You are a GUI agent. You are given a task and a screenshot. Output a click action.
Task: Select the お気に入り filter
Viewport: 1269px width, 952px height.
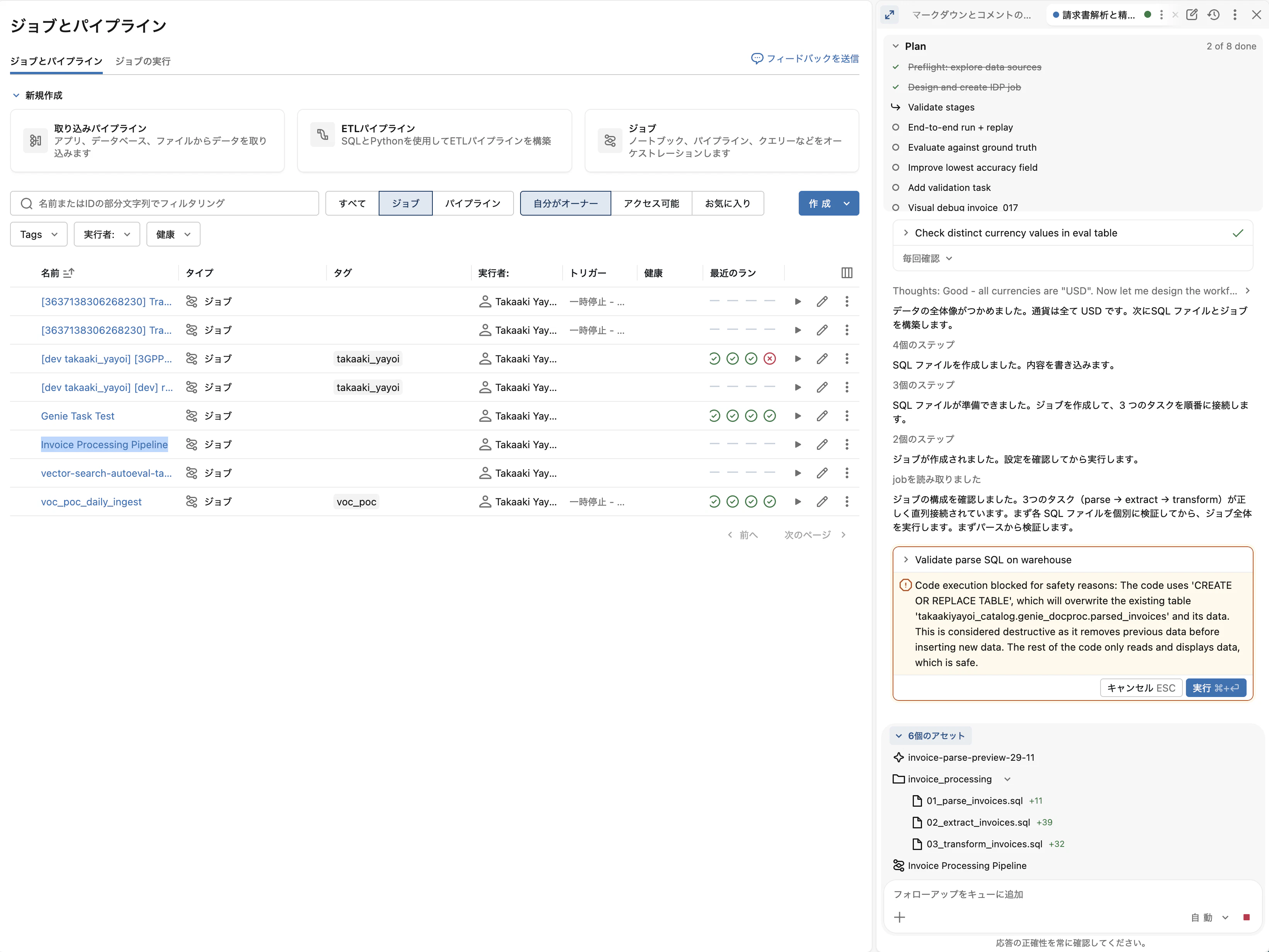click(728, 203)
